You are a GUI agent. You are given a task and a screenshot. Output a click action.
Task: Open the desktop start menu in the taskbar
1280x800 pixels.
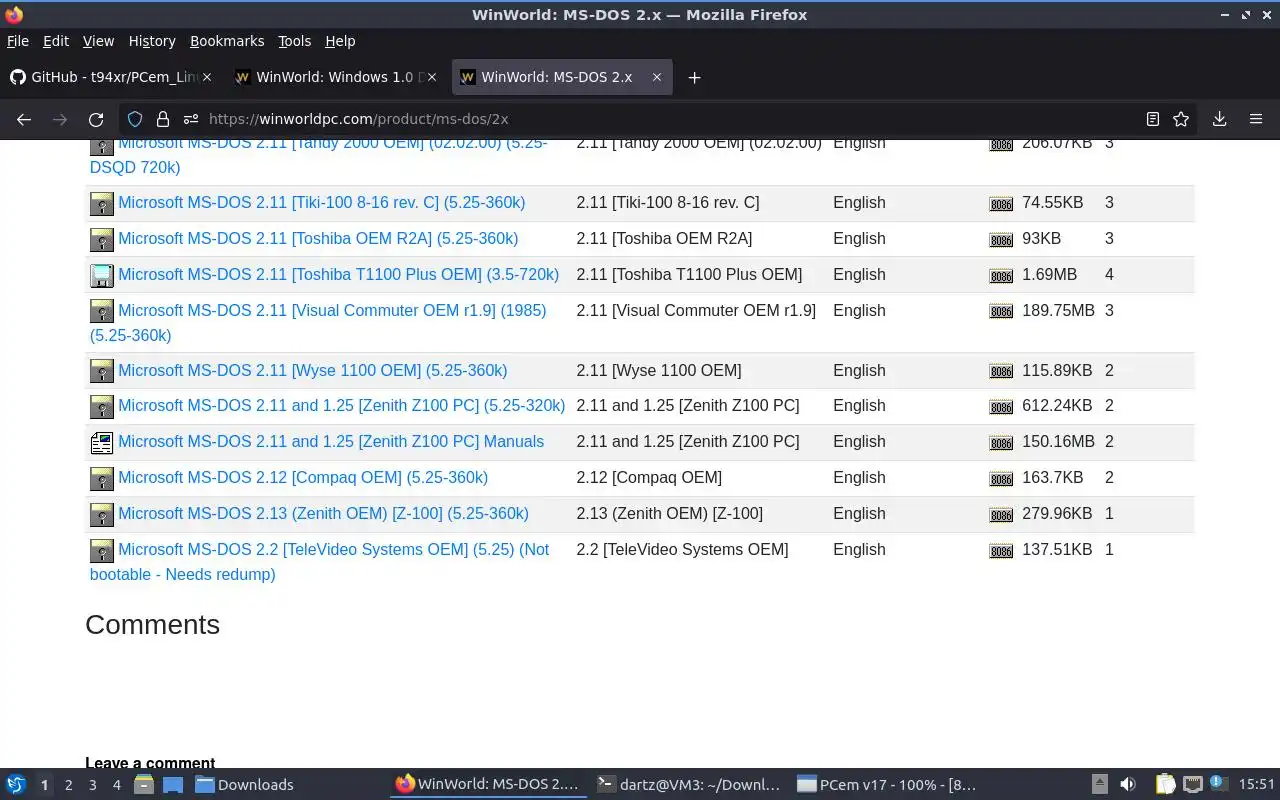click(x=16, y=785)
